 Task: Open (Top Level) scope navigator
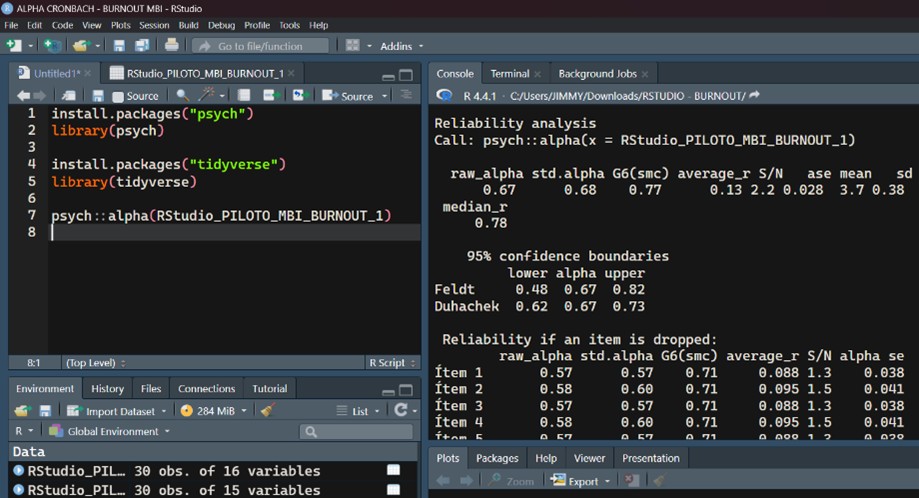coord(96,363)
